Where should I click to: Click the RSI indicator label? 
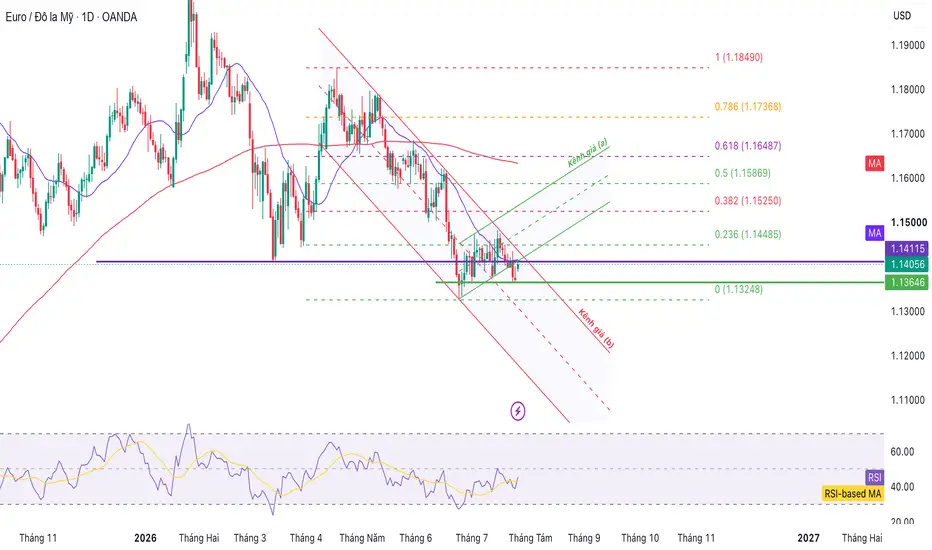pyautogui.click(x=874, y=477)
